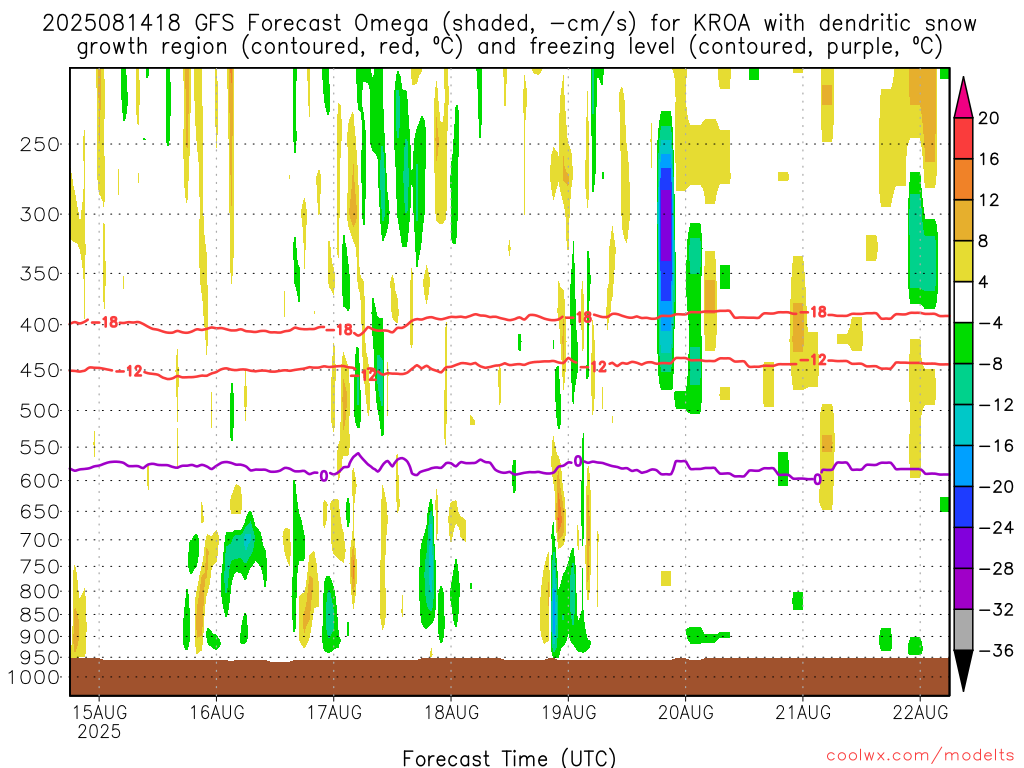Click the chart title mentioning KROA
1024x768 pixels.
(x=509, y=35)
